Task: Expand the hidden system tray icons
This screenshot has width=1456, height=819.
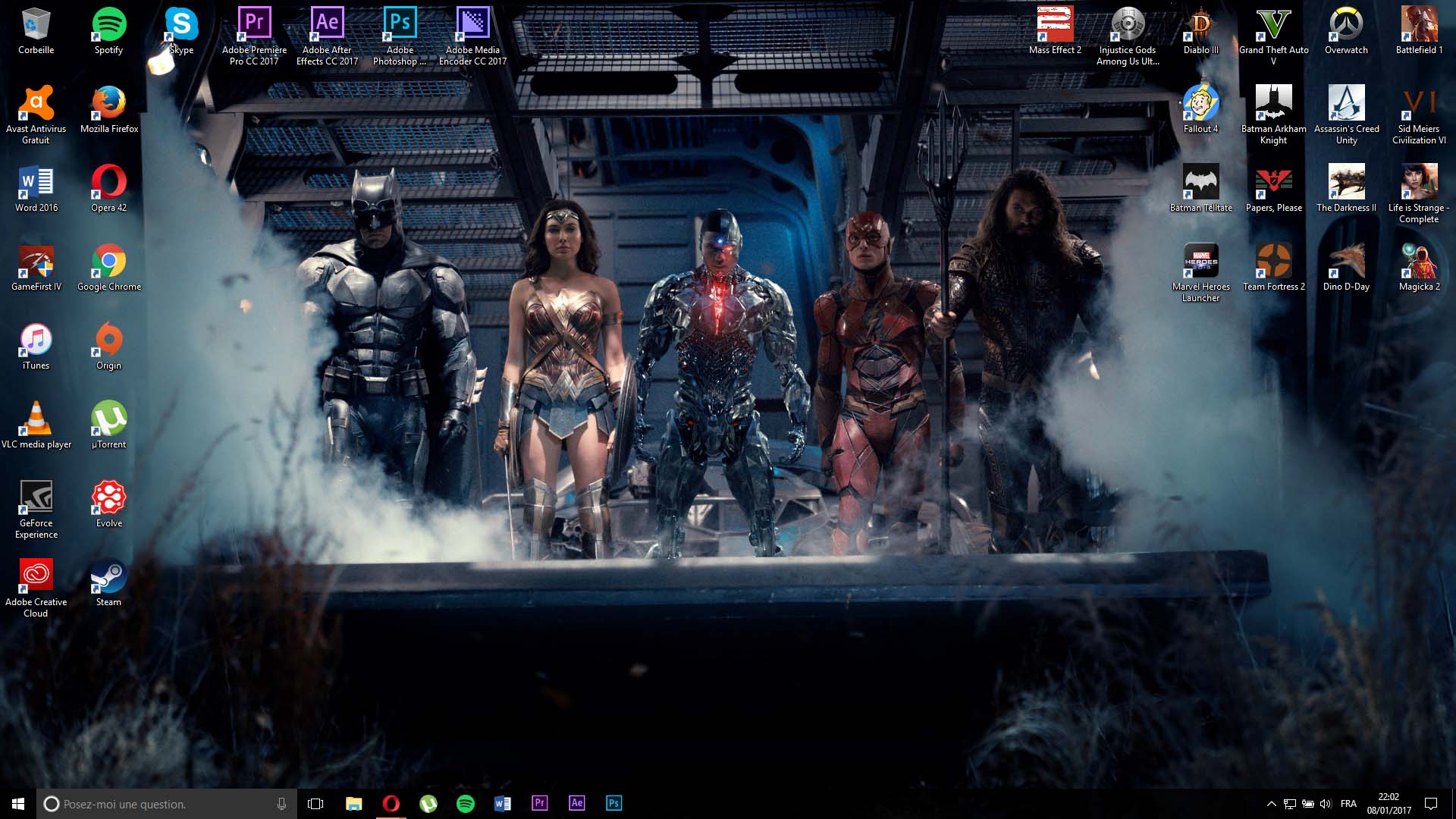Action: [1271, 804]
